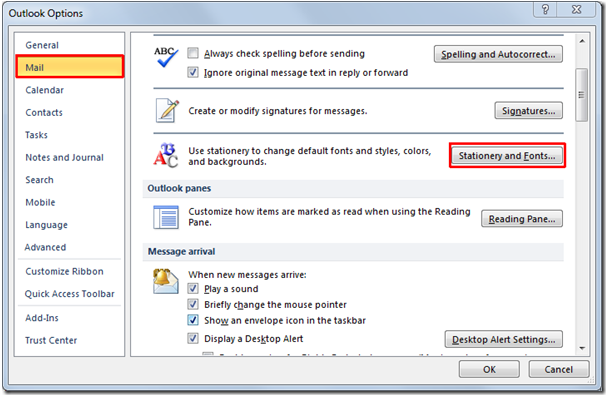The height and width of the screenshot is (395, 606).
Task: Click the bell and envelope message arrival icon
Action: click(x=165, y=282)
